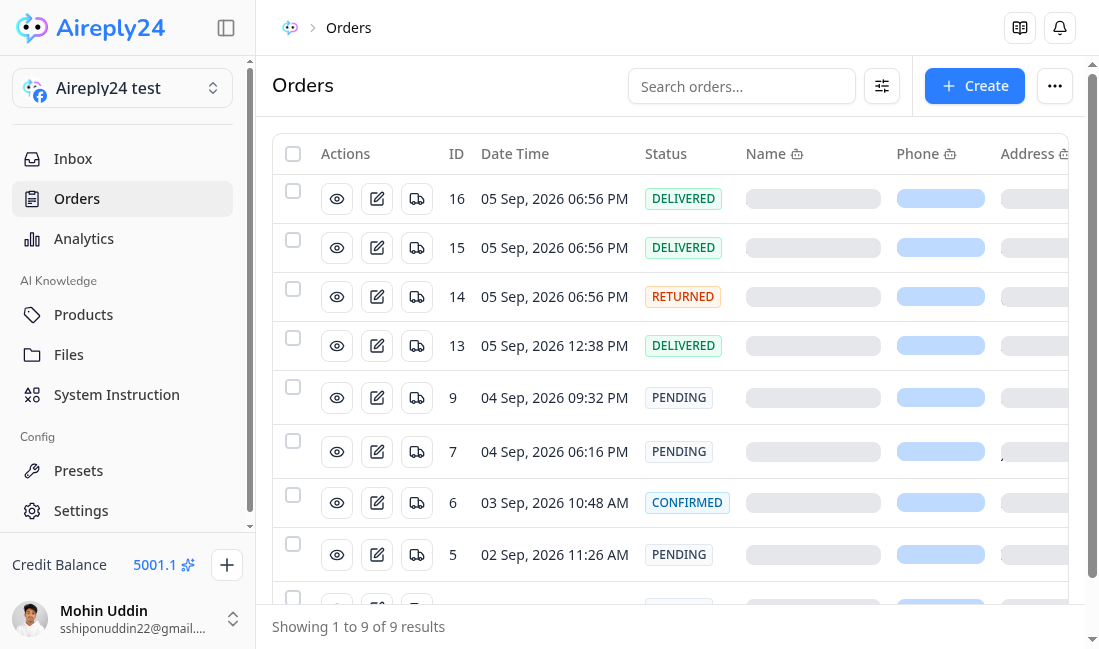Click the CONFIRMED status badge of order 6
This screenshot has width=1099, height=649.
pos(687,503)
